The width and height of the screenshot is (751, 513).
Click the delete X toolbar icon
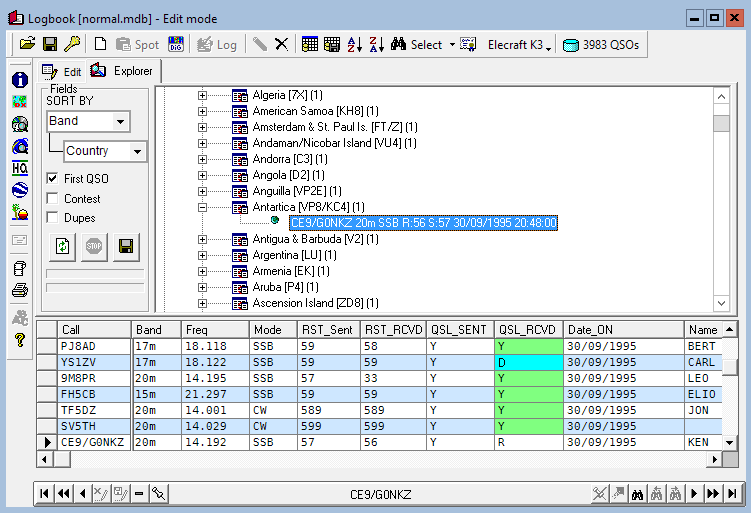pos(282,45)
